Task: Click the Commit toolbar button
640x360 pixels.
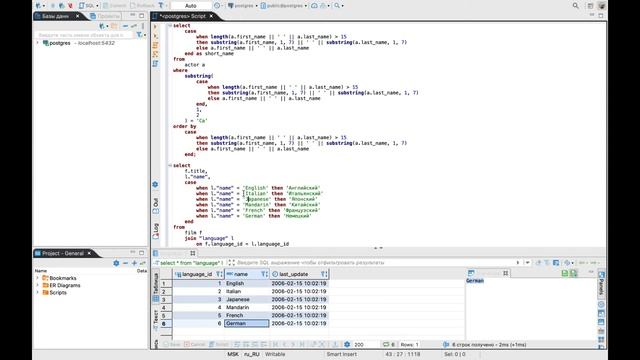Action: click(114, 6)
